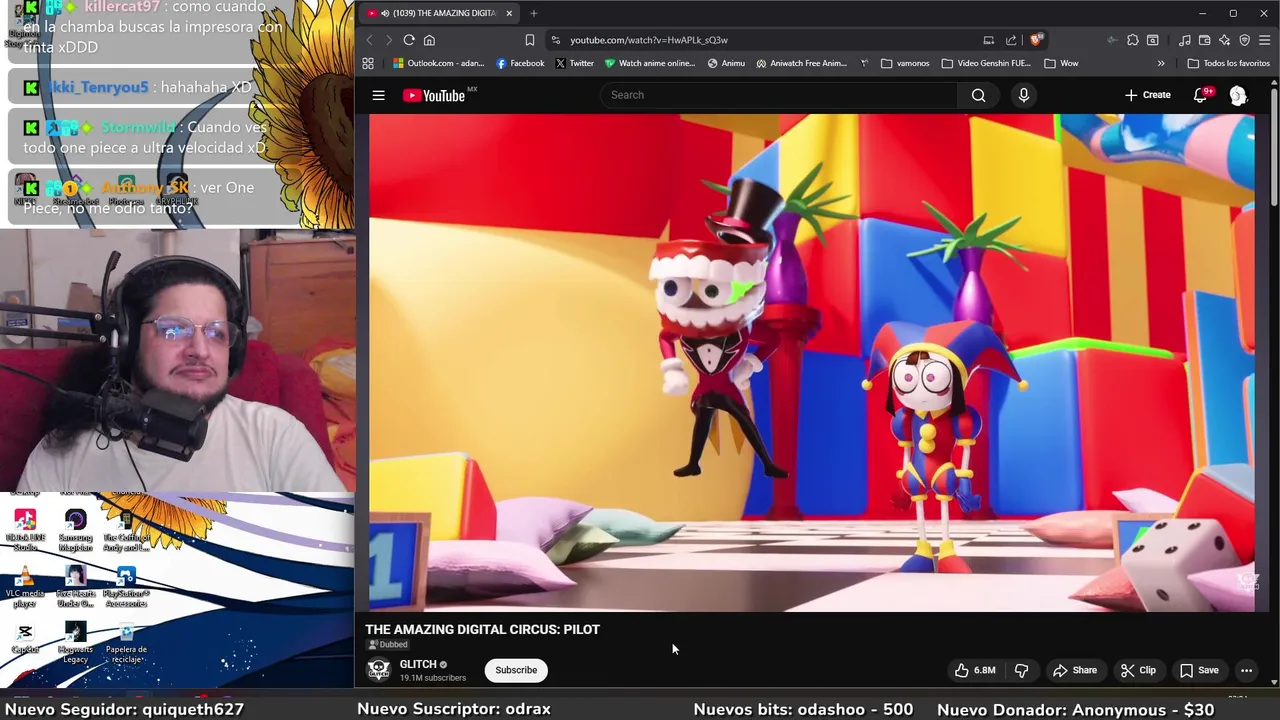Reload the page in the browser
The image size is (1280, 720).
coord(409,40)
